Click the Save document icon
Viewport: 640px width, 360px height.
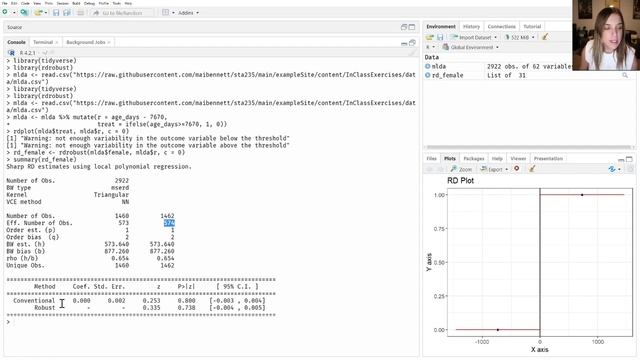(56, 13)
